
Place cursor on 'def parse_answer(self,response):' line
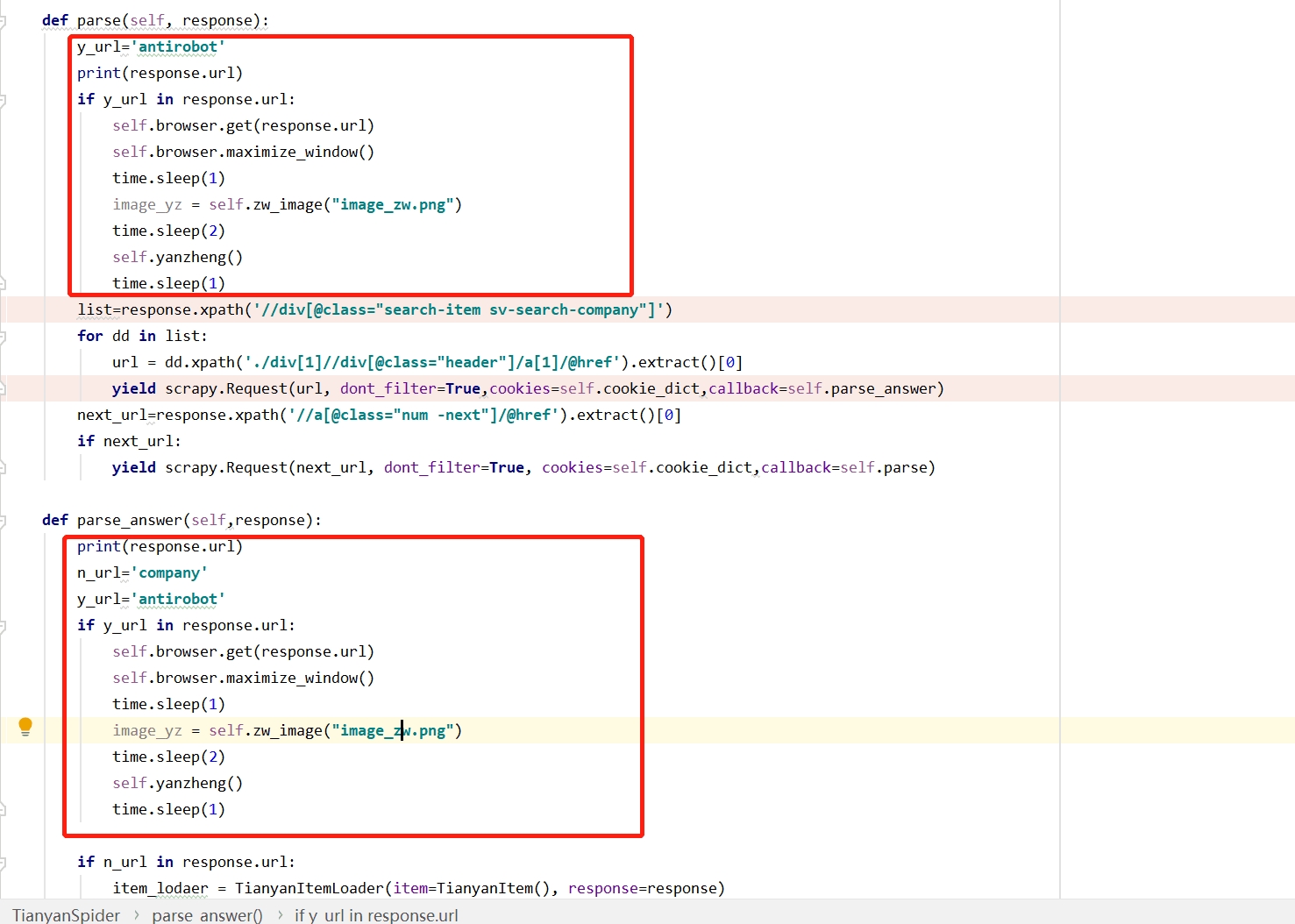coord(181,520)
